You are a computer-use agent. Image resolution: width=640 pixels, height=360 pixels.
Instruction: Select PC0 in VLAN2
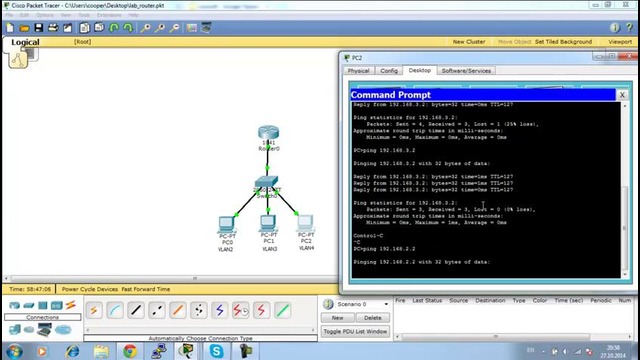[x=226, y=223]
